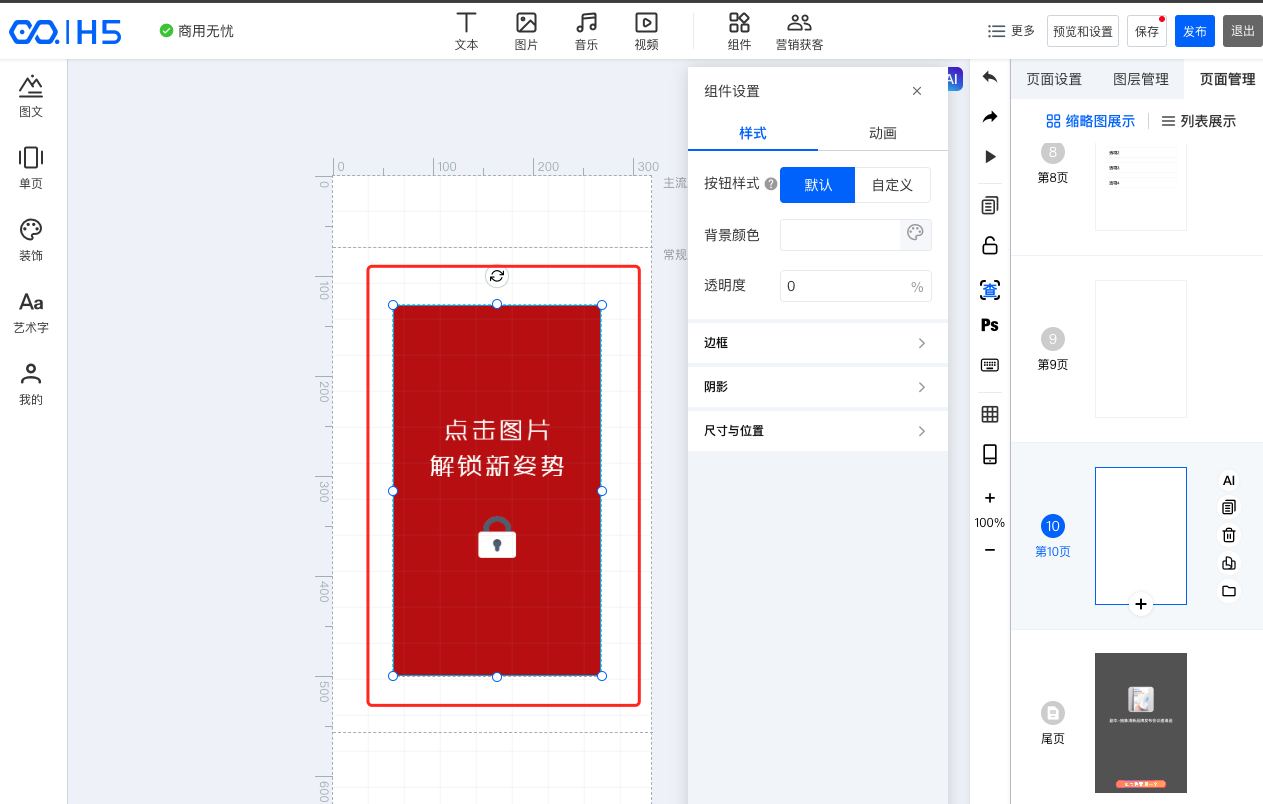Click the undo arrow icon

click(990, 77)
